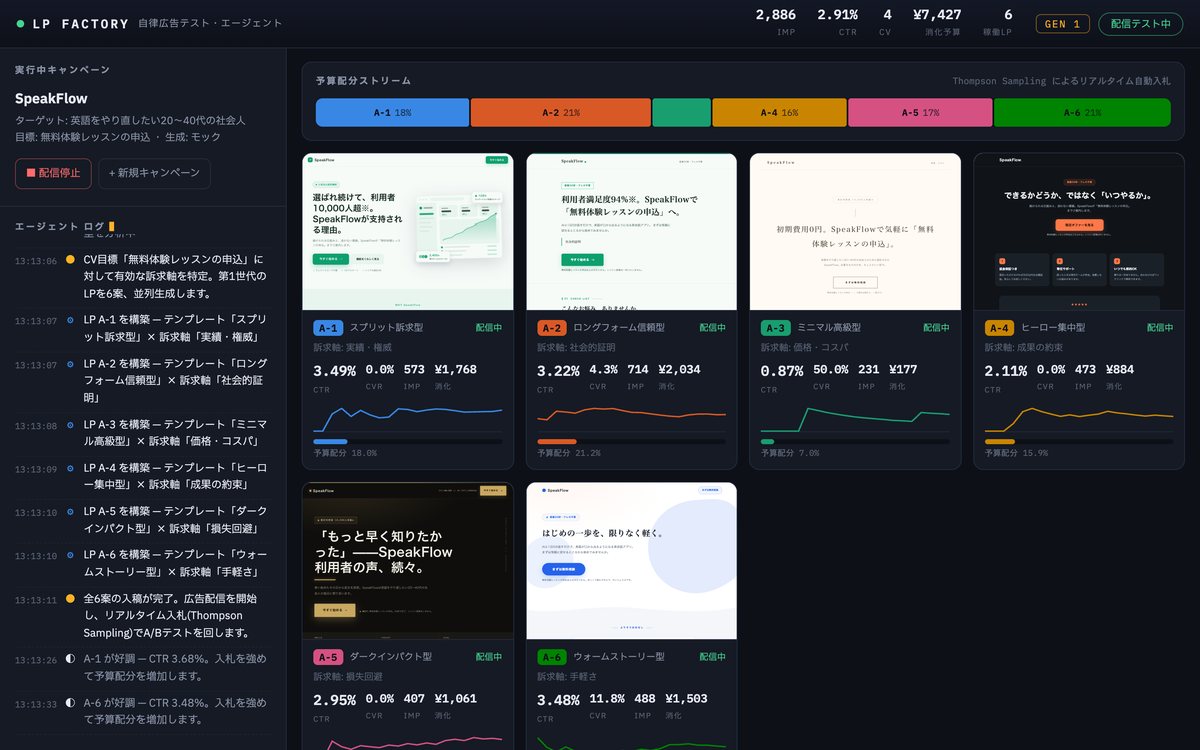Select the A-1 18% budget stream segment
The width and height of the screenshot is (1200, 750).
click(x=393, y=113)
